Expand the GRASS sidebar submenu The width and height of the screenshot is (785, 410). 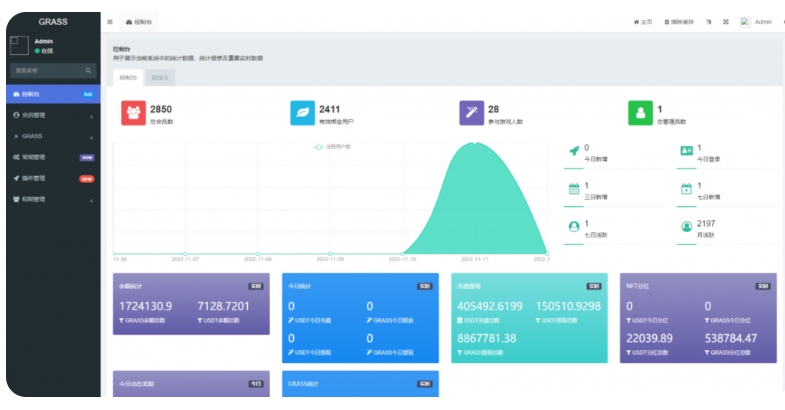pos(50,136)
